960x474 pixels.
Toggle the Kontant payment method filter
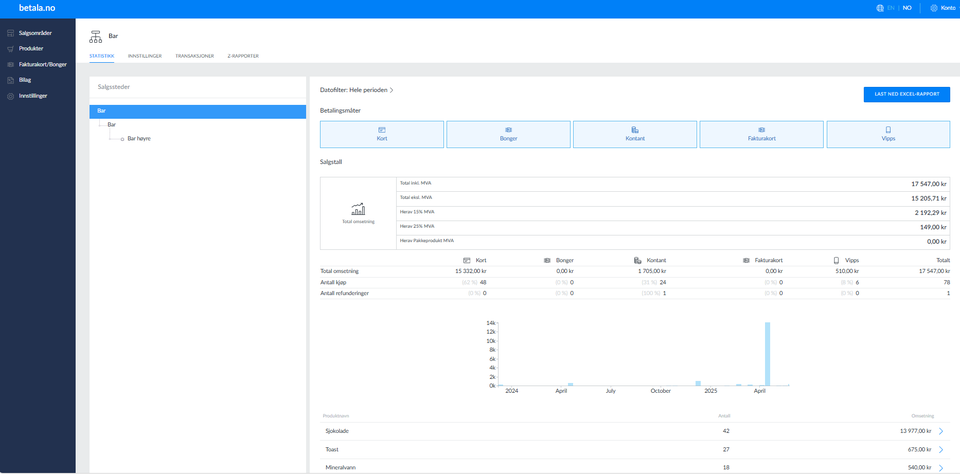[635, 134]
